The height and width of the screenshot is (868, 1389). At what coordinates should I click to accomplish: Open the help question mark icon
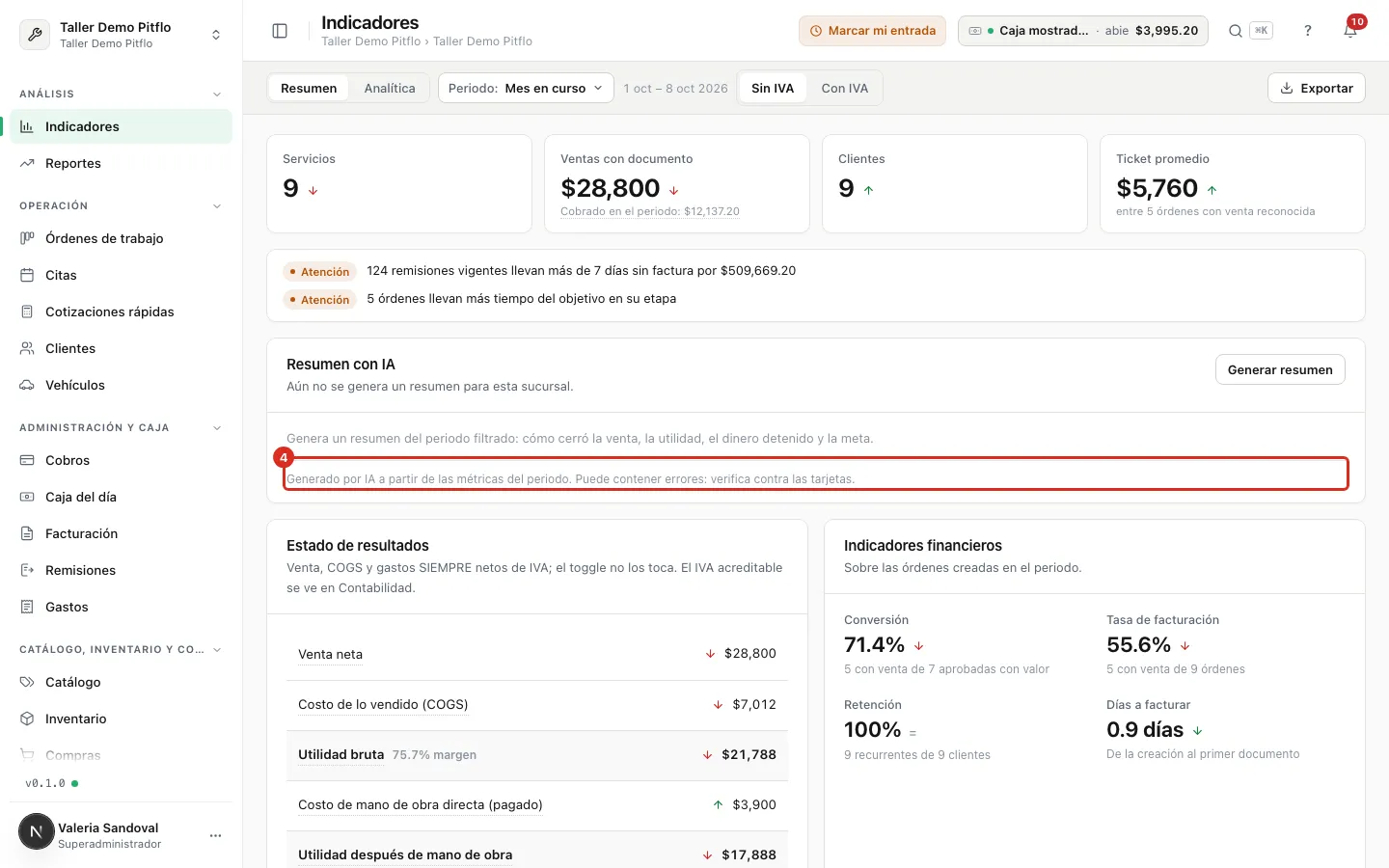[x=1308, y=31]
